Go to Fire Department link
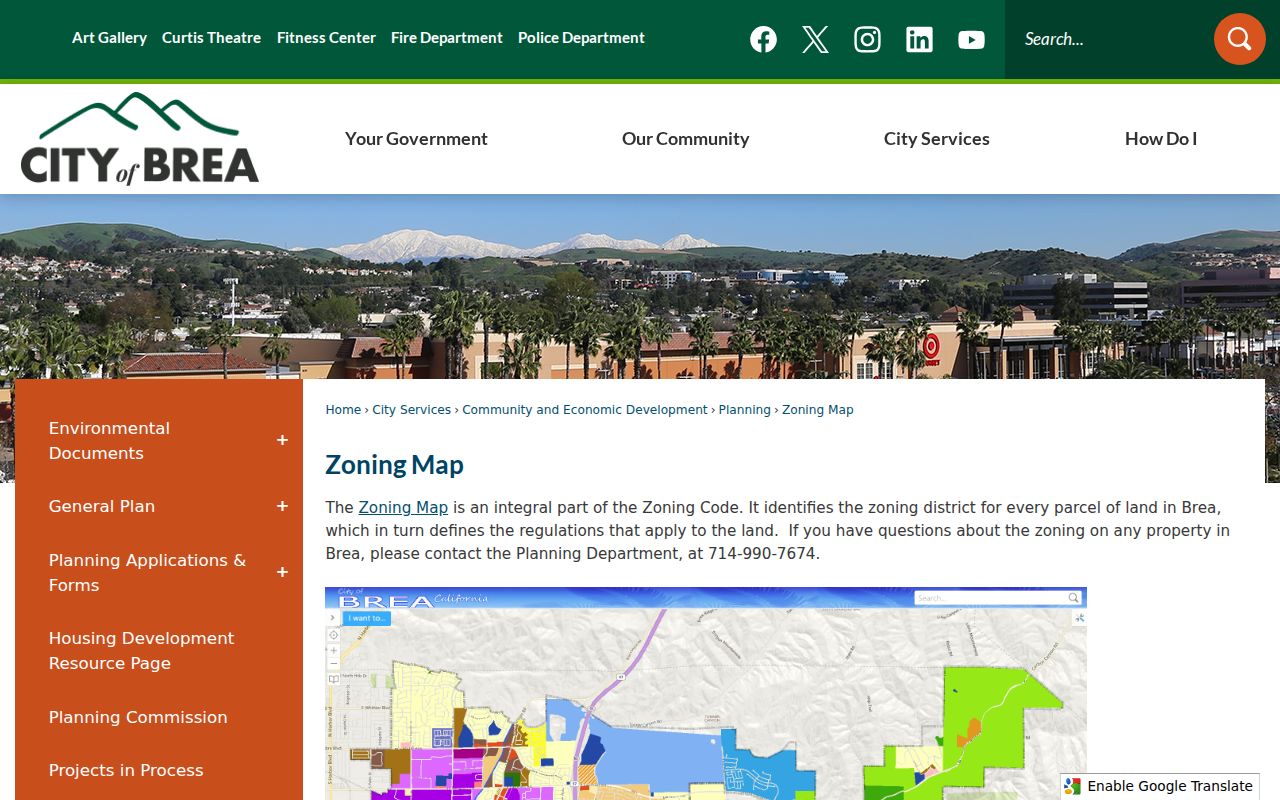This screenshot has height=800, width=1280. tap(447, 38)
